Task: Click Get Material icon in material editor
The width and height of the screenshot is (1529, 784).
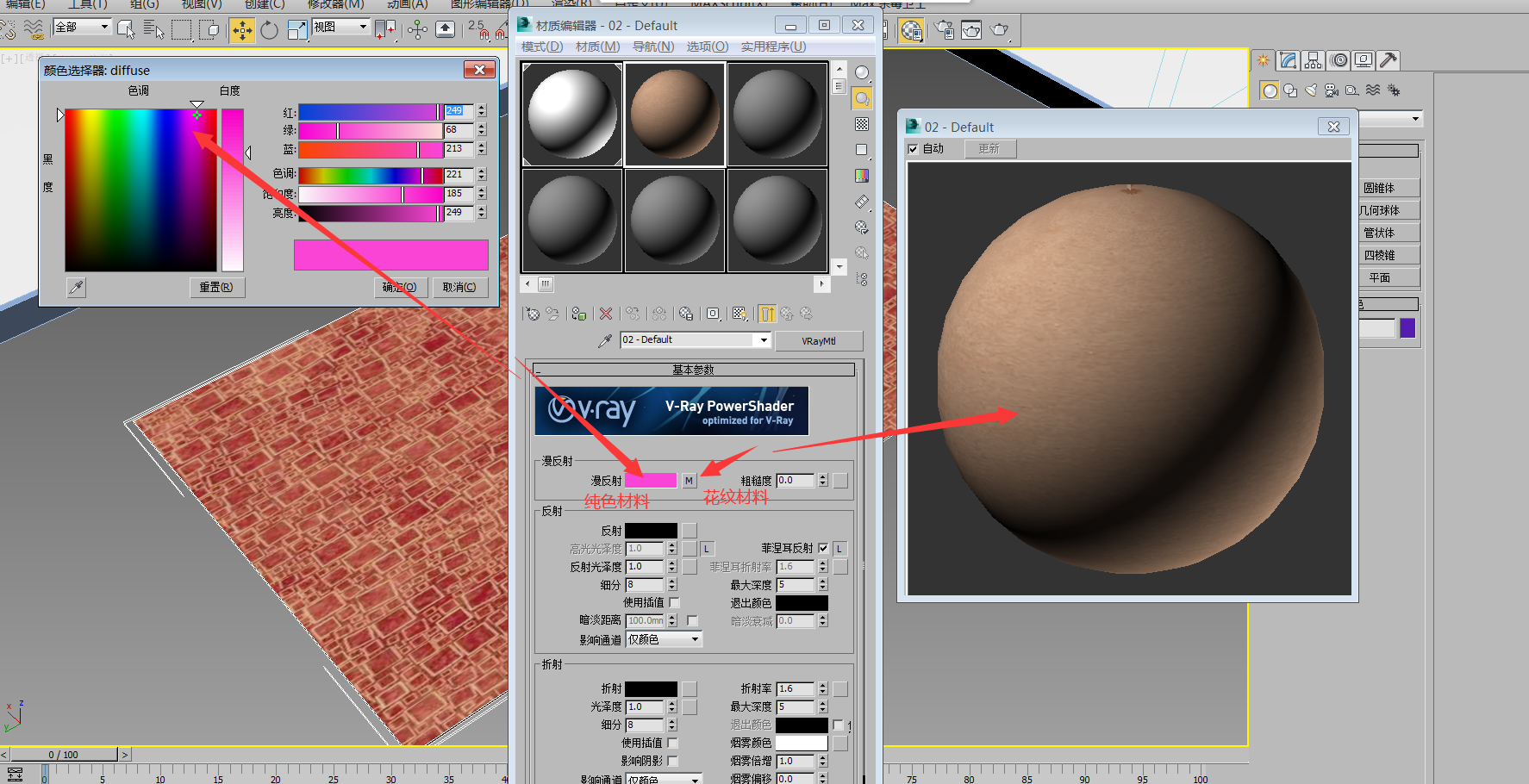Action: pyautogui.click(x=533, y=314)
